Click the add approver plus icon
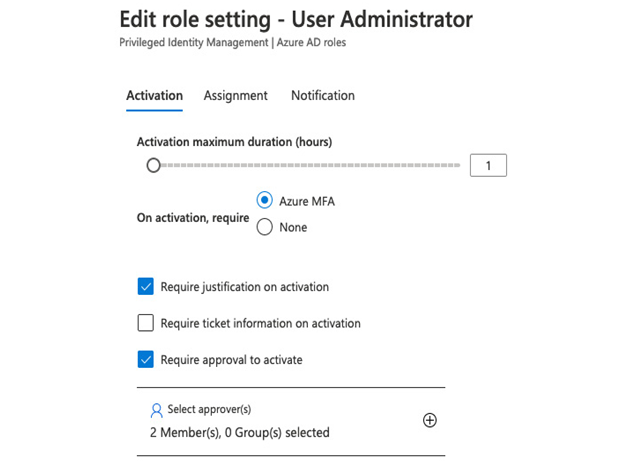This screenshot has width=628, height=463. click(430, 420)
